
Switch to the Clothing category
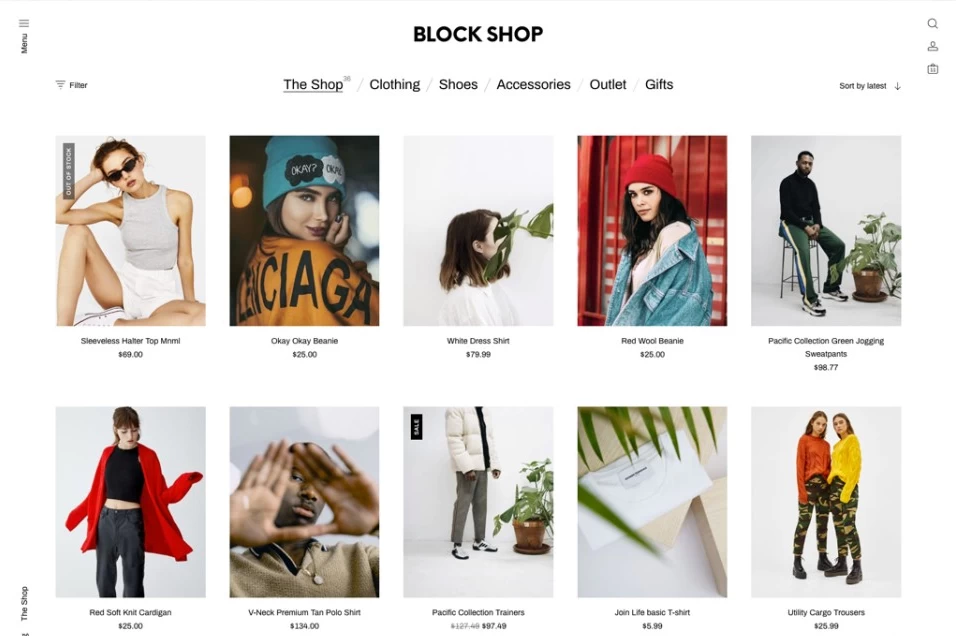[x=394, y=84]
